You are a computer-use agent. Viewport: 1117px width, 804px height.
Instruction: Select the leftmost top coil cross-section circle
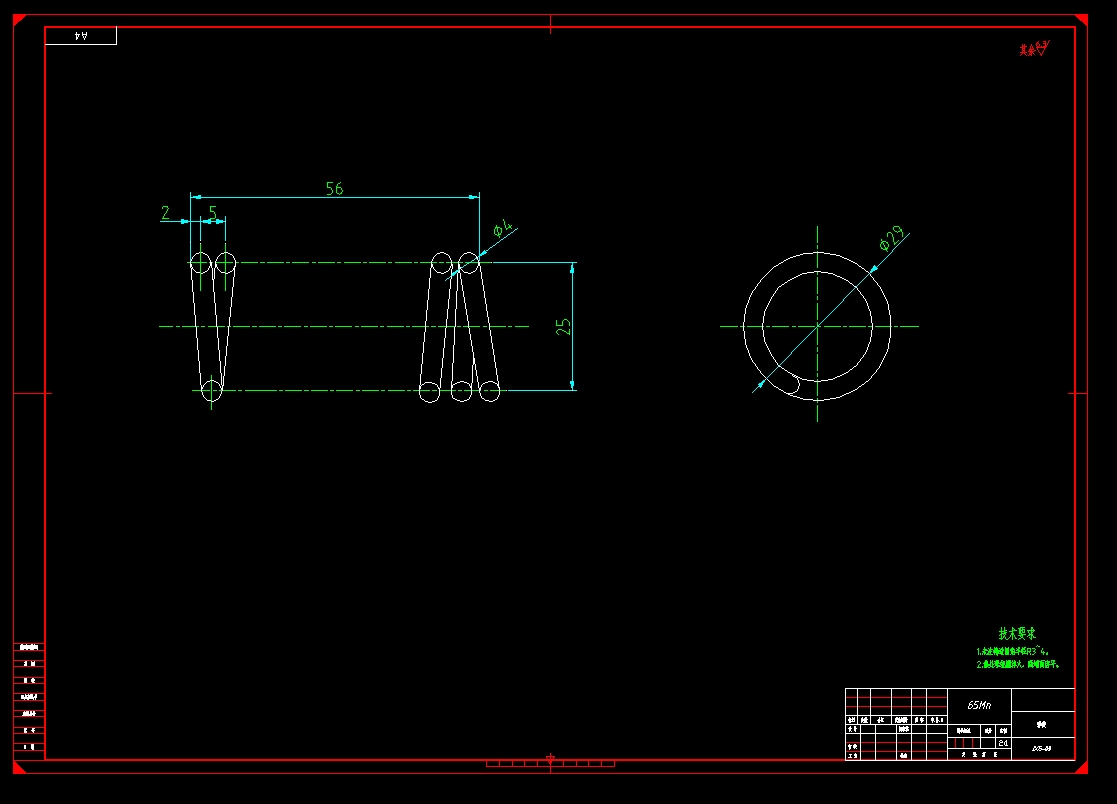pyautogui.click(x=200, y=263)
